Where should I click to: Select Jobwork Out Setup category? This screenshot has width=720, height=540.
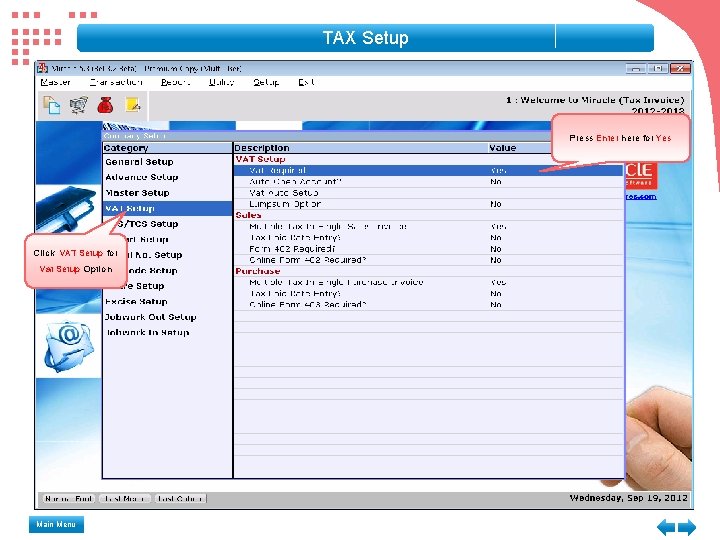click(168, 317)
